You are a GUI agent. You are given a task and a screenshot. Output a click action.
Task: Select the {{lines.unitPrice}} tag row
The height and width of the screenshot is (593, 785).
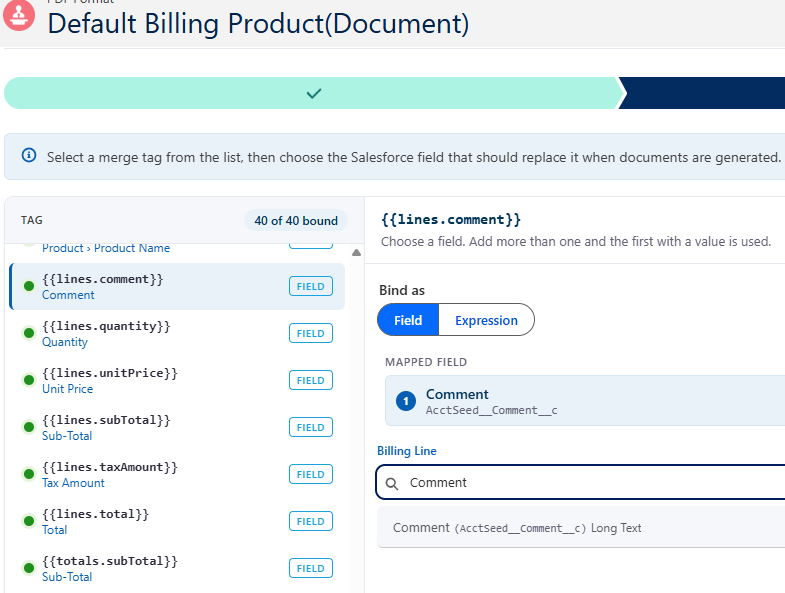coord(177,381)
